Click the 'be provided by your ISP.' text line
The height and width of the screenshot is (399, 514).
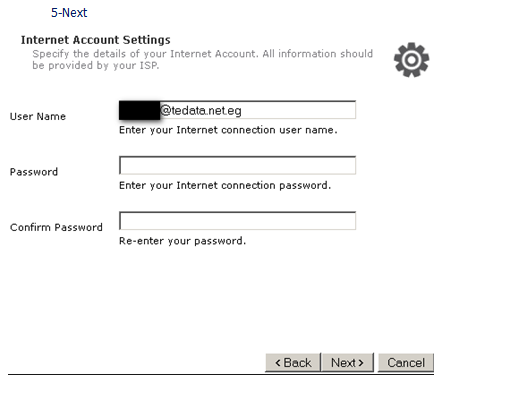(x=96, y=65)
